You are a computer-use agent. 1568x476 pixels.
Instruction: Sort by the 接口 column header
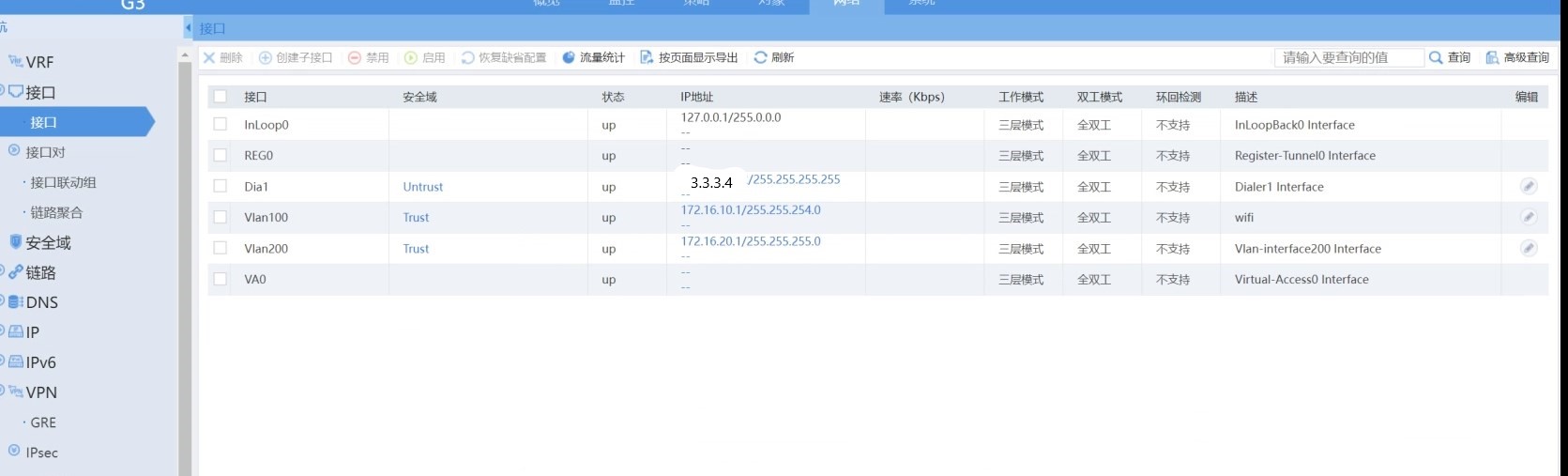click(255, 97)
